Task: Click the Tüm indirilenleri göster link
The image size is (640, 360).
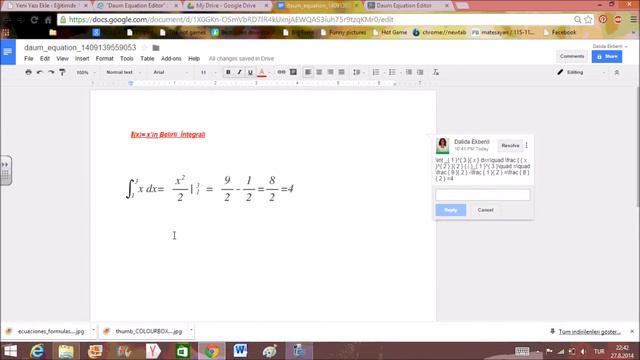Action: (x=589, y=331)
